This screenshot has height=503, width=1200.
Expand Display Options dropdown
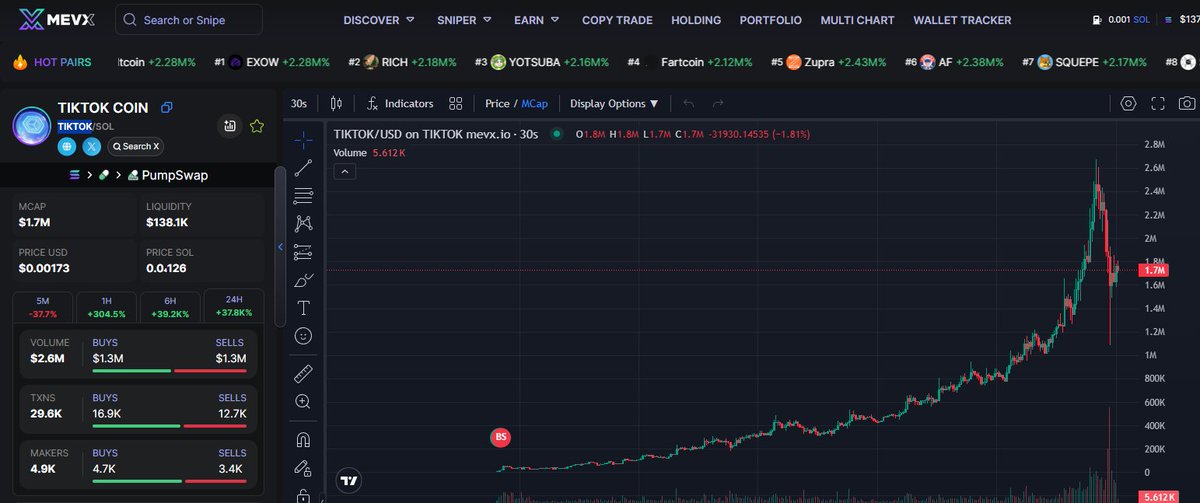pyautogui.click(x=615, y=103)
